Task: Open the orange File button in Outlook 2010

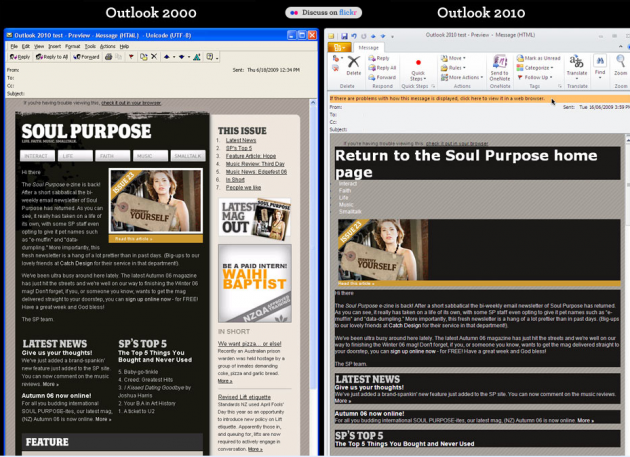Action: pyautogui.click(x=340, y=48)
